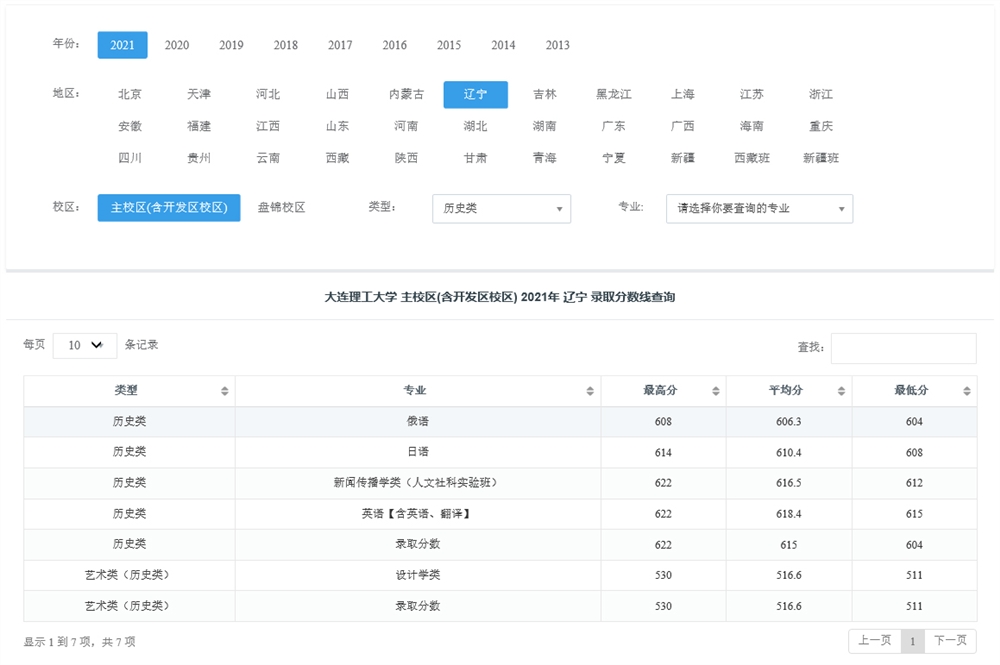Choose the 北京 region option

coord(130,95)
